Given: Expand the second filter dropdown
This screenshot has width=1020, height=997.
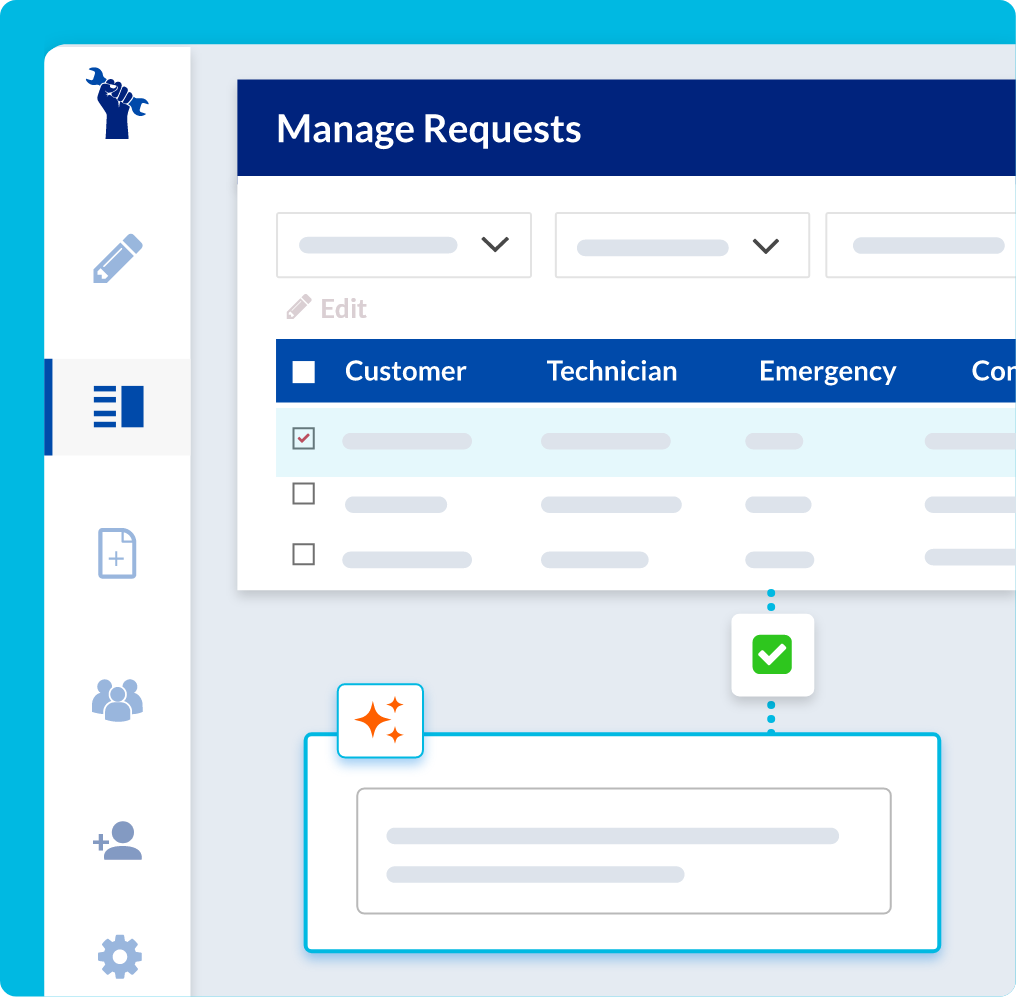Looking at the screenshot, I should coord(681,245).
